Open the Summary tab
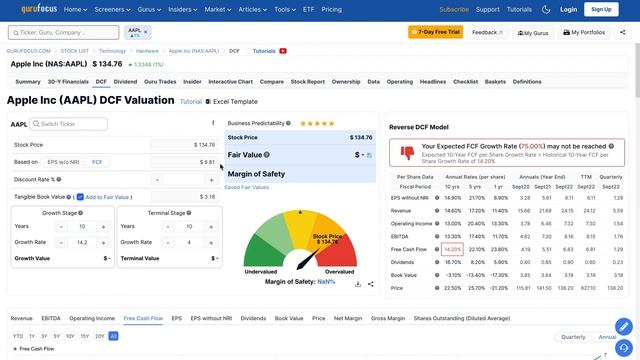The image size is (640, 360). click(x=28, y=82)
